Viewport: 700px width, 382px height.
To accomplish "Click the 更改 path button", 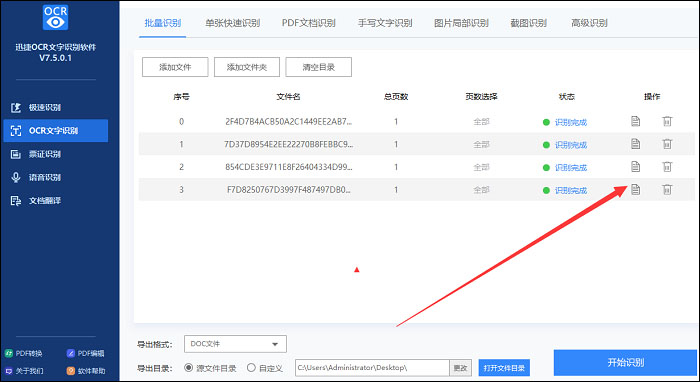I will (460, 368).
